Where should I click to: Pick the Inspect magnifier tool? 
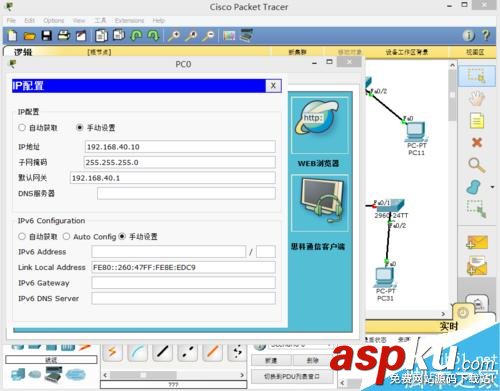point(477,165)
